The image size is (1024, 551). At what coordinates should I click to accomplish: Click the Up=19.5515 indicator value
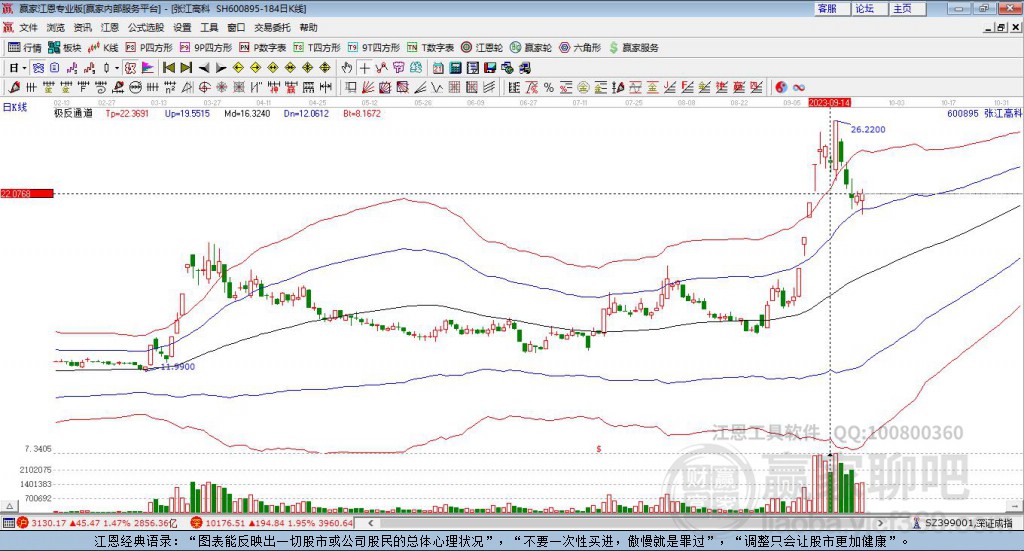(x=187, y=114)
